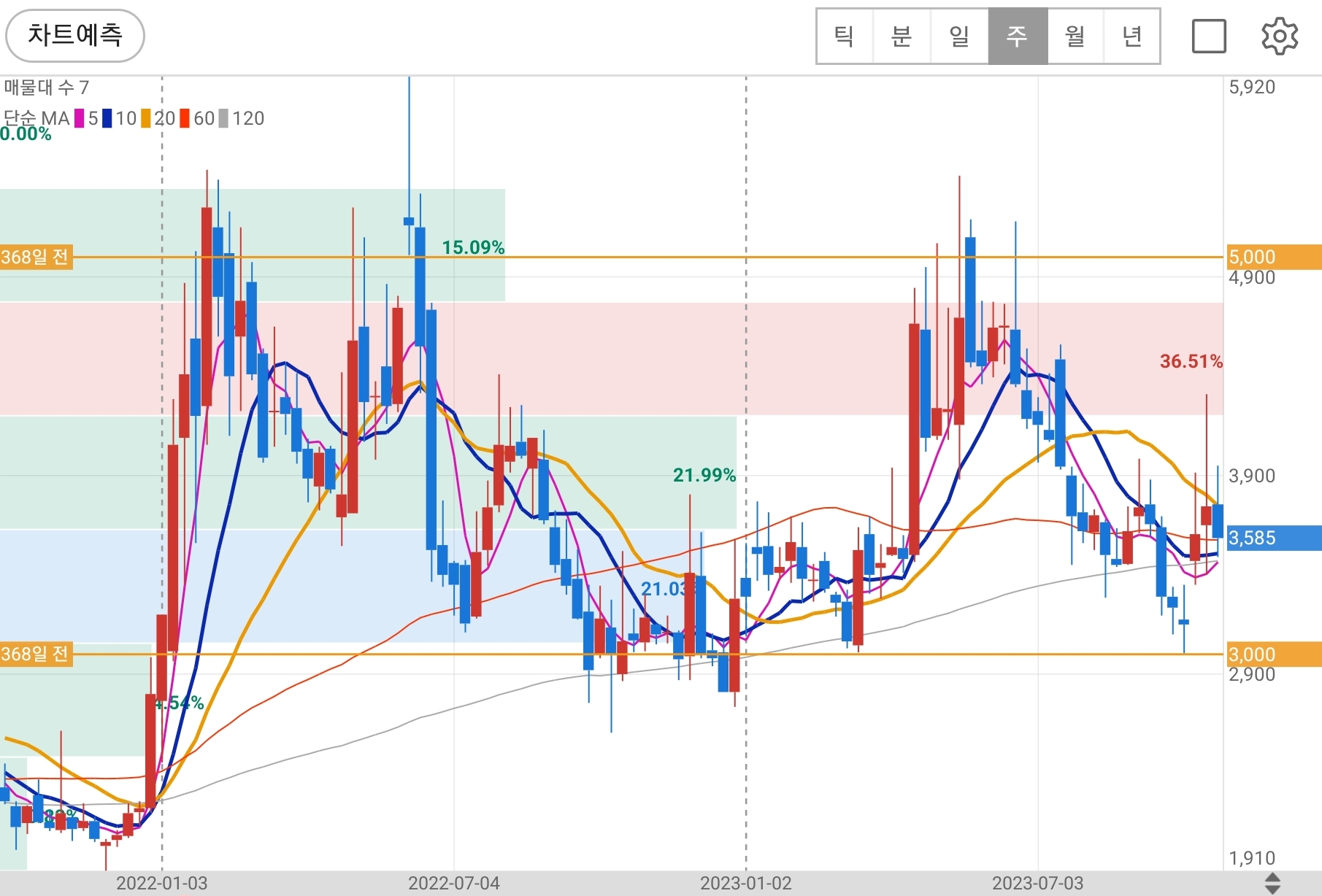
Task: Select the 5,000 orange price line tag
Action: coord(1274,257)
